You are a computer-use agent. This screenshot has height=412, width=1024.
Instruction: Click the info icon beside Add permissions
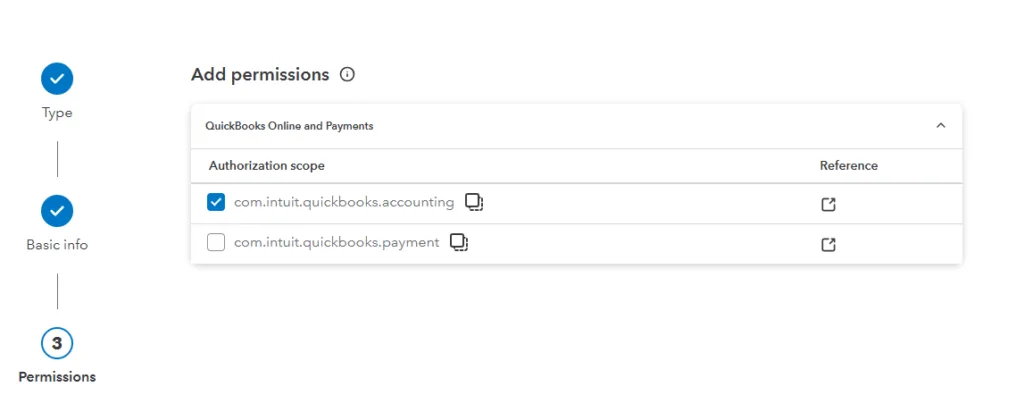347,74
